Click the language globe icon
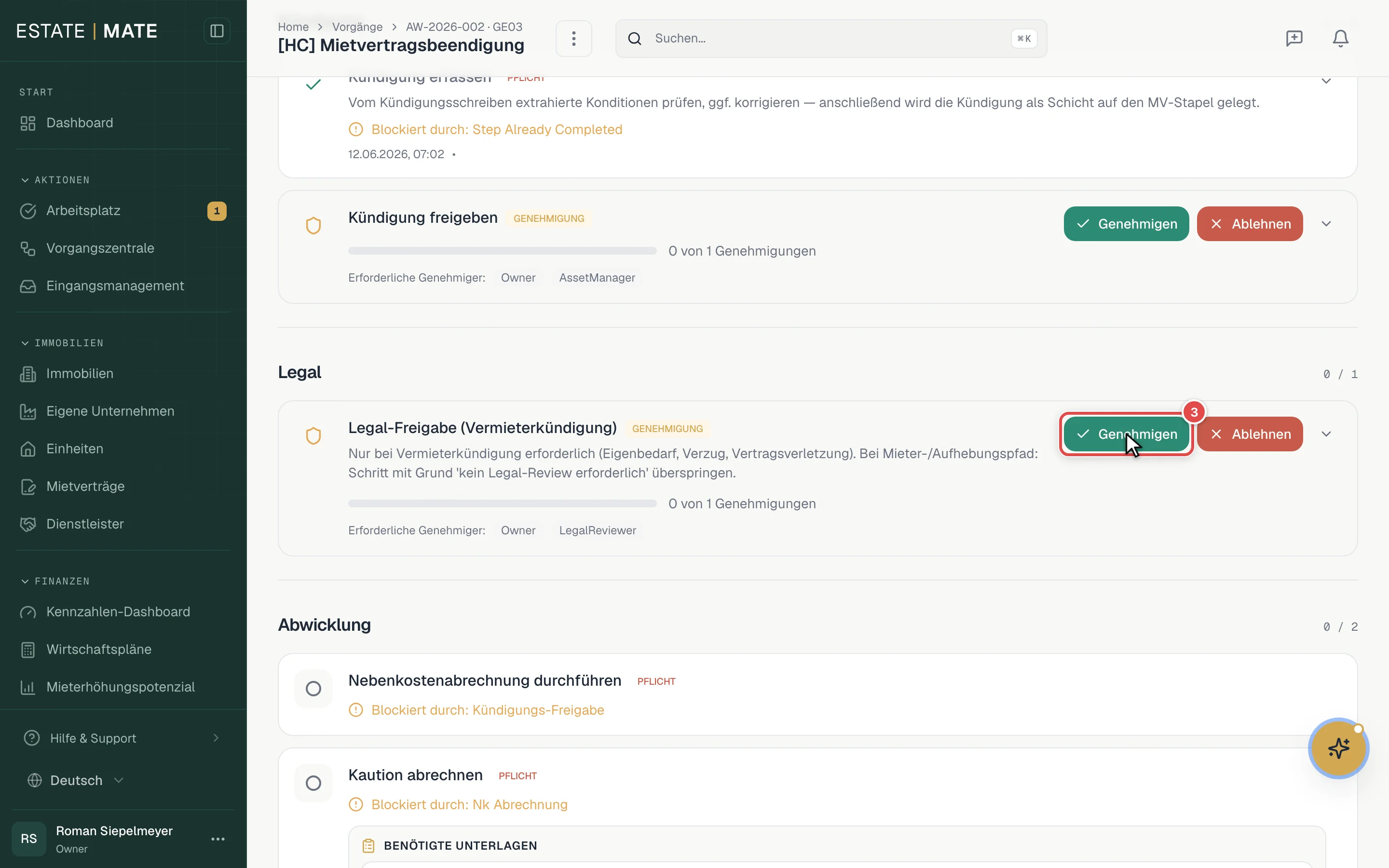This screenshot has width=1389, height=868. 34,780
